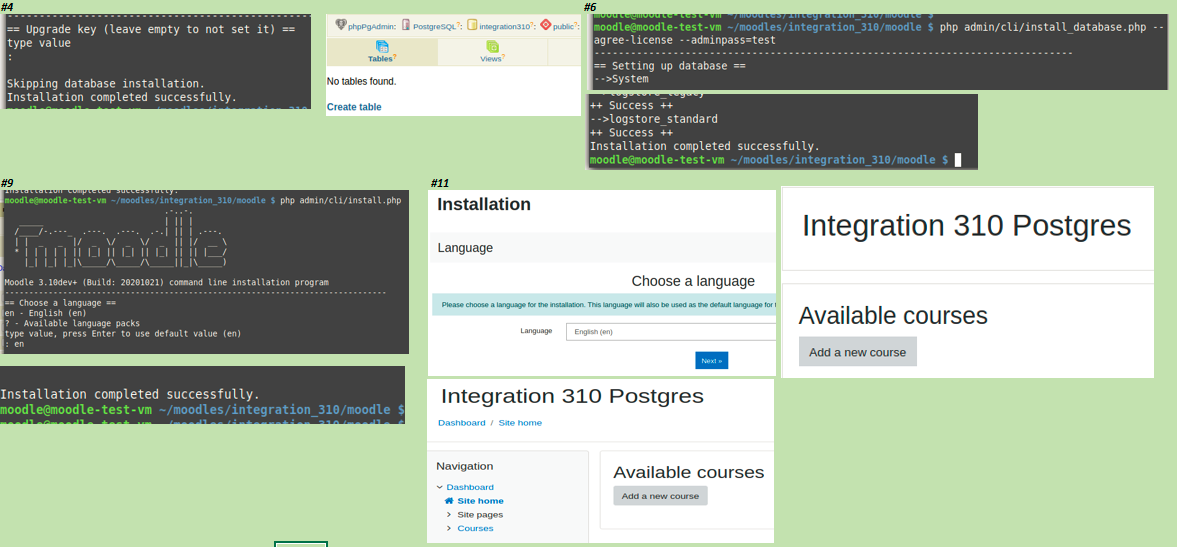Collapse the Dashboard node in the Navigation block
Image resolution: width=1177 pixels, height=547 pixels.
[x=440, y=487]
